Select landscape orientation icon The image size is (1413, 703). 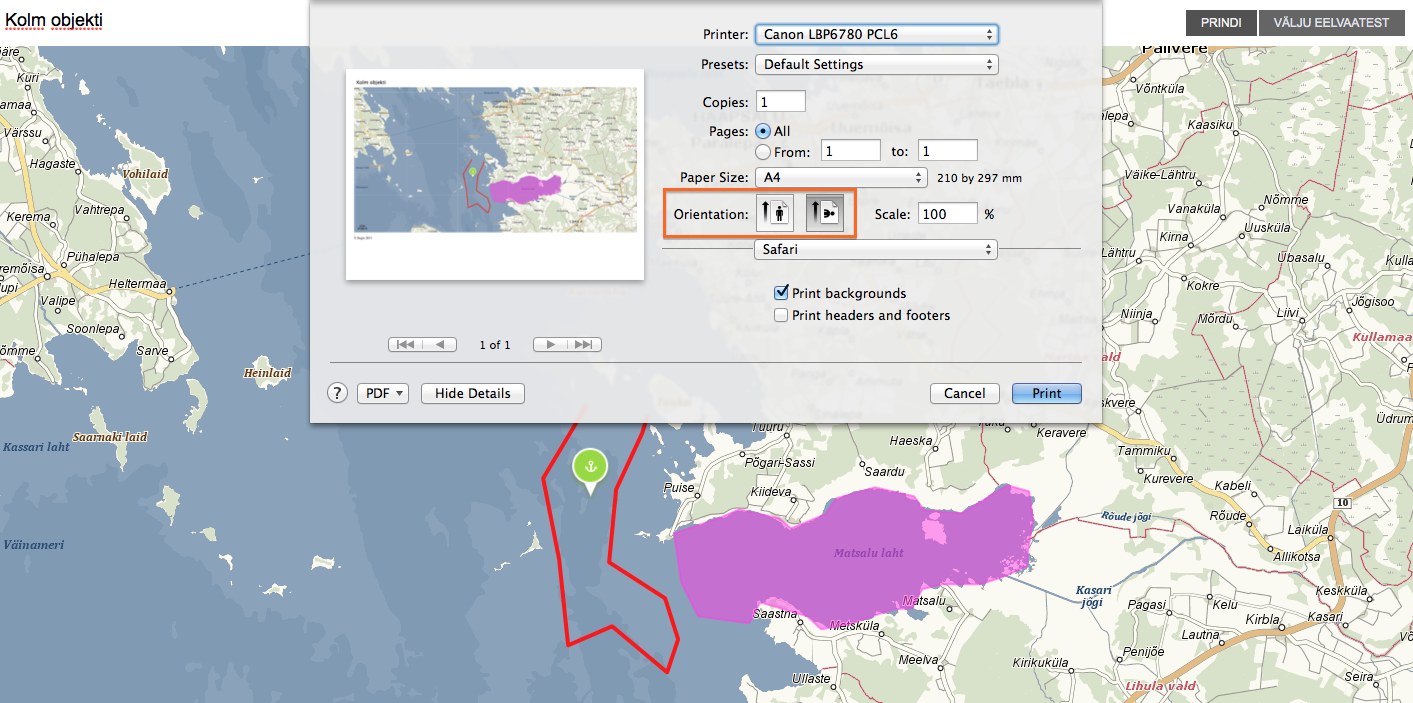coord(825,213)
